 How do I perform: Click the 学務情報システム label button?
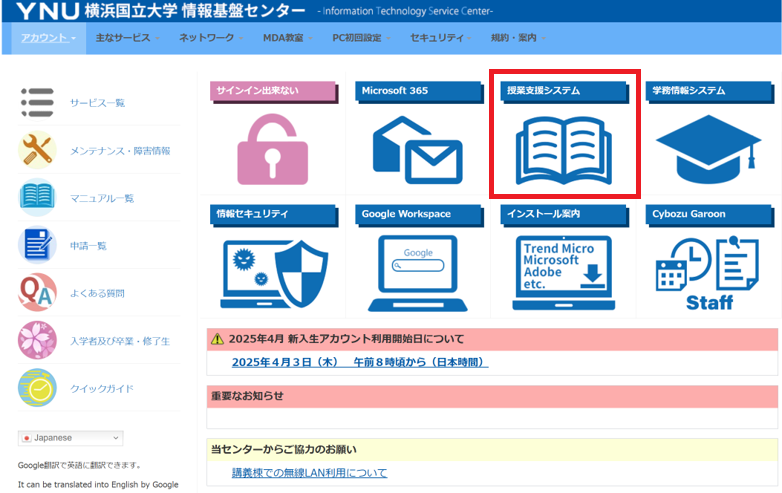[709, 91]
